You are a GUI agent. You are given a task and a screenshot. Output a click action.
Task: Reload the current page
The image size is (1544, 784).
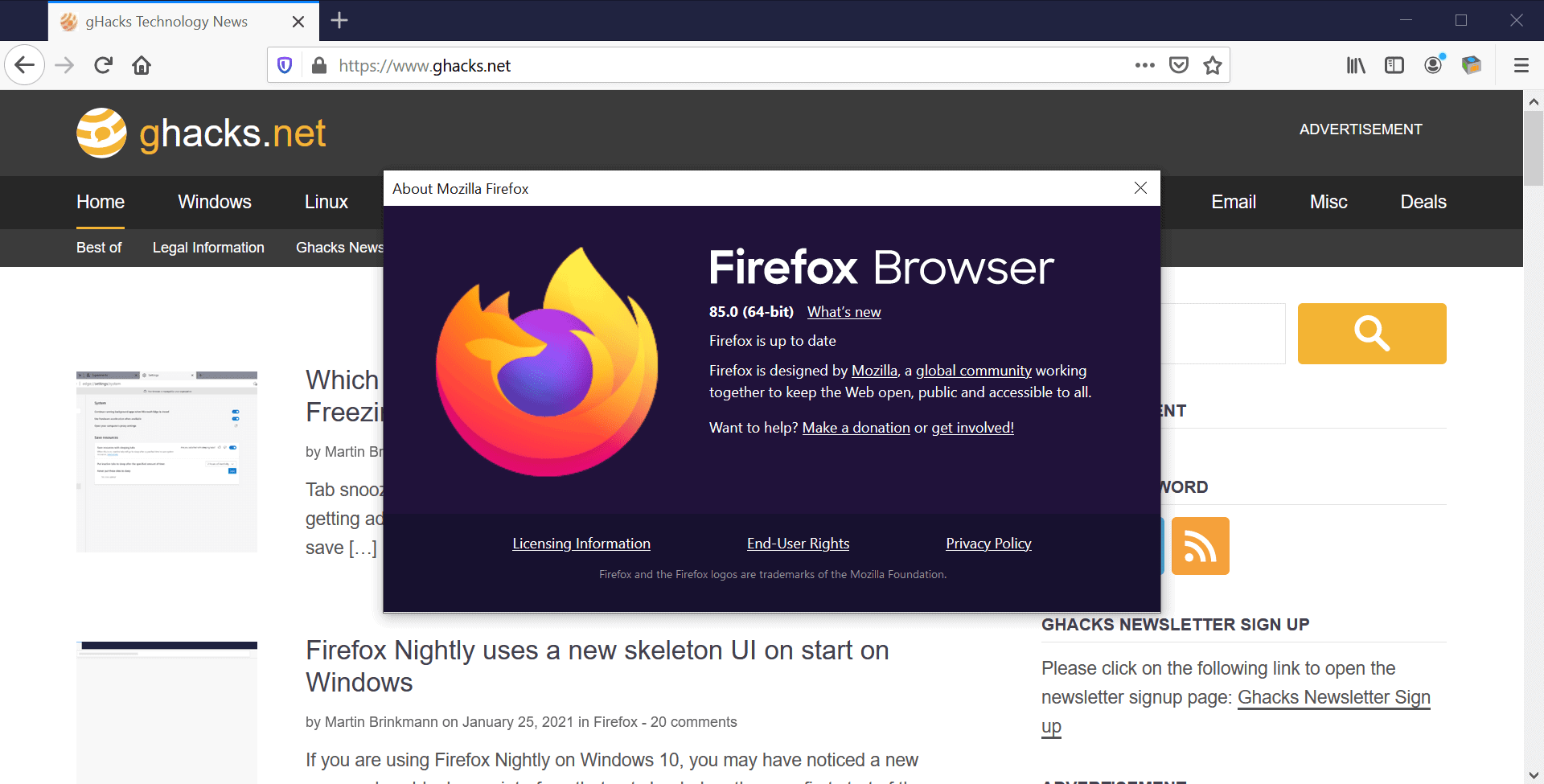(103, 65)
